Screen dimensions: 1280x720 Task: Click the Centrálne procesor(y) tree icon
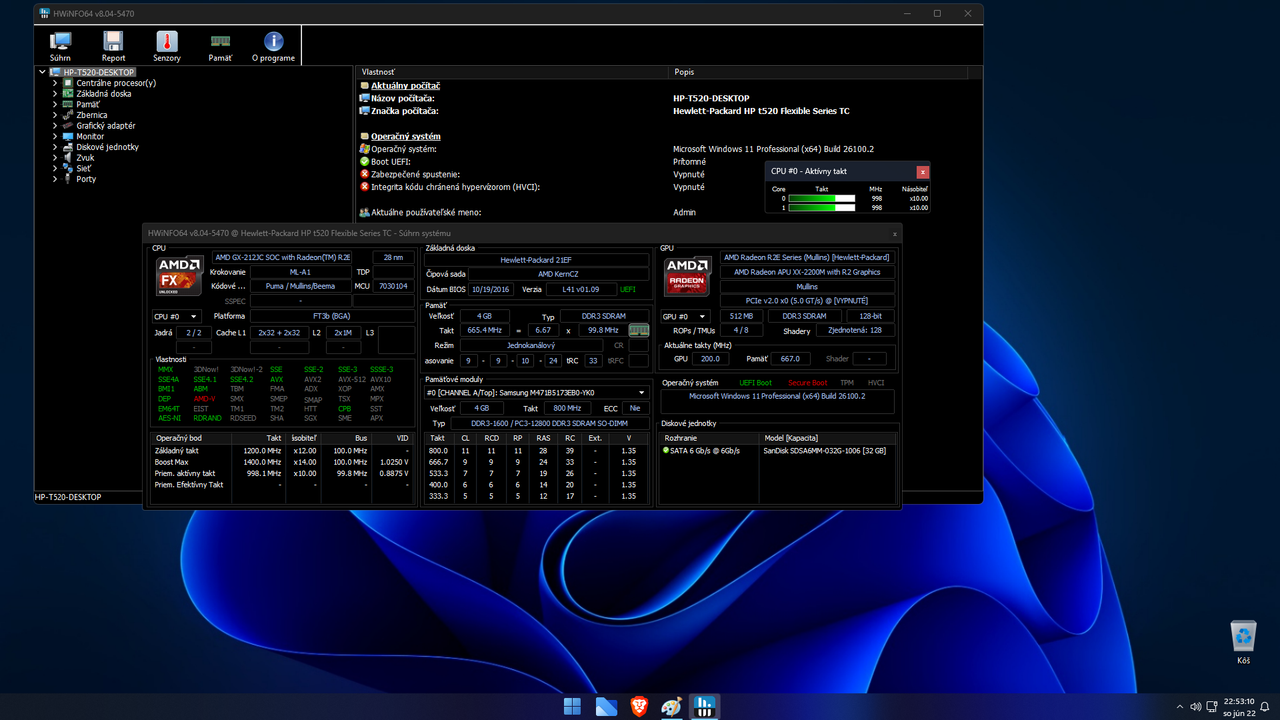68,83
